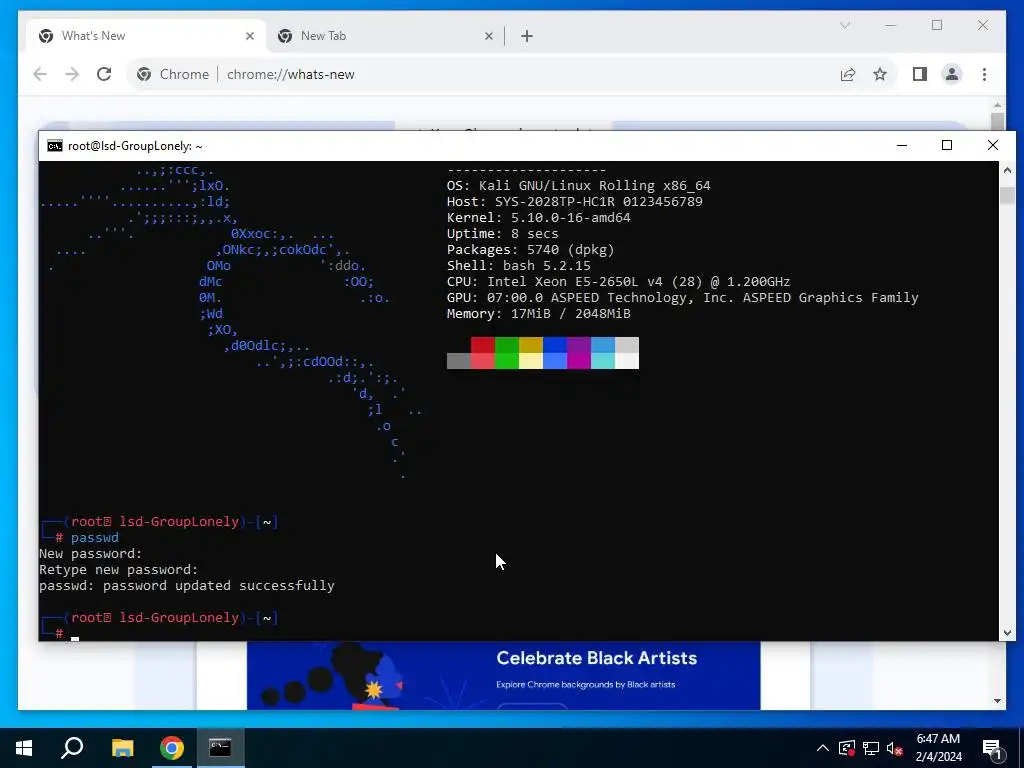The height and width of the screenshot is (768, 1024).
Task: Click terminal scrollbar up arrow
Action: [1007, 170]
